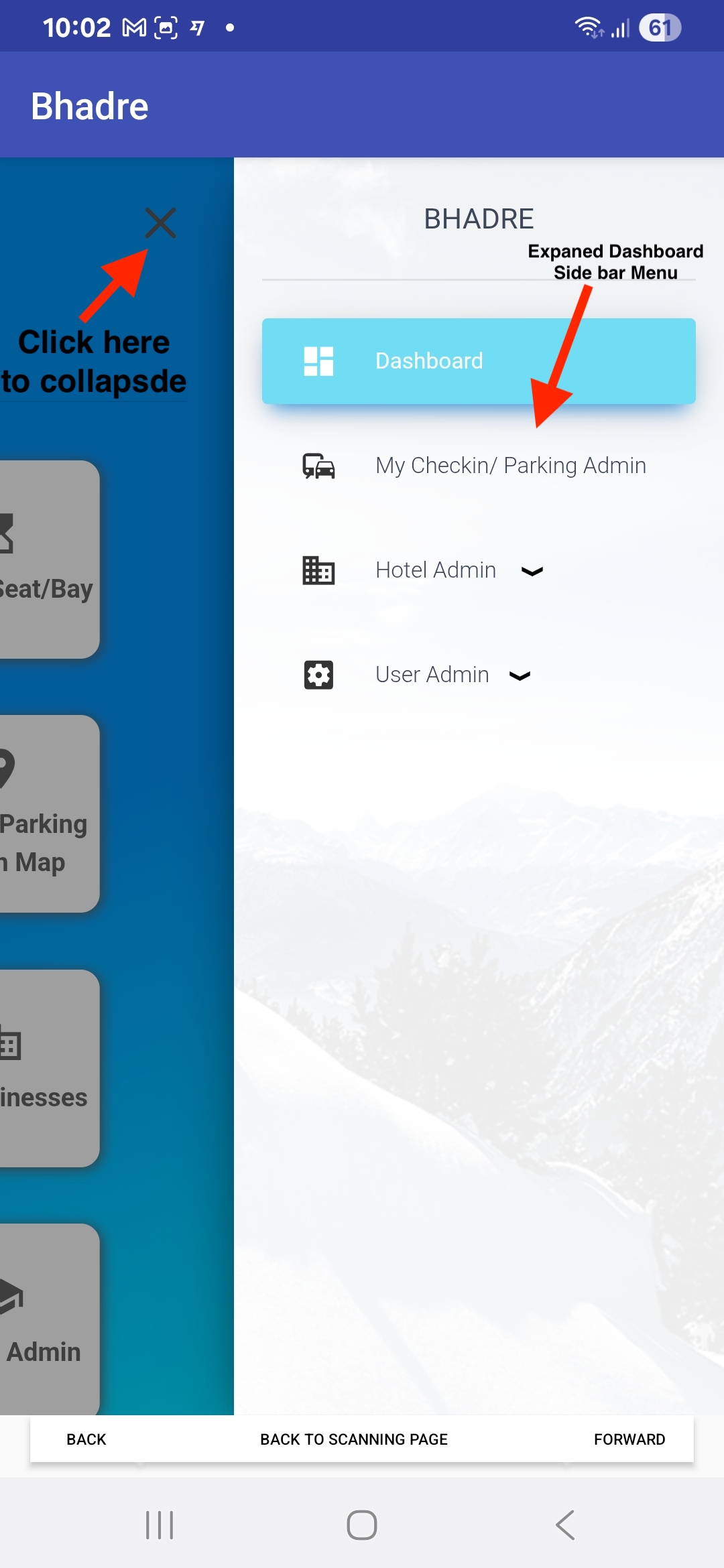Screen dimensions: 724x1568
Task: Click the car parking icon
Action: pos(318,466)
